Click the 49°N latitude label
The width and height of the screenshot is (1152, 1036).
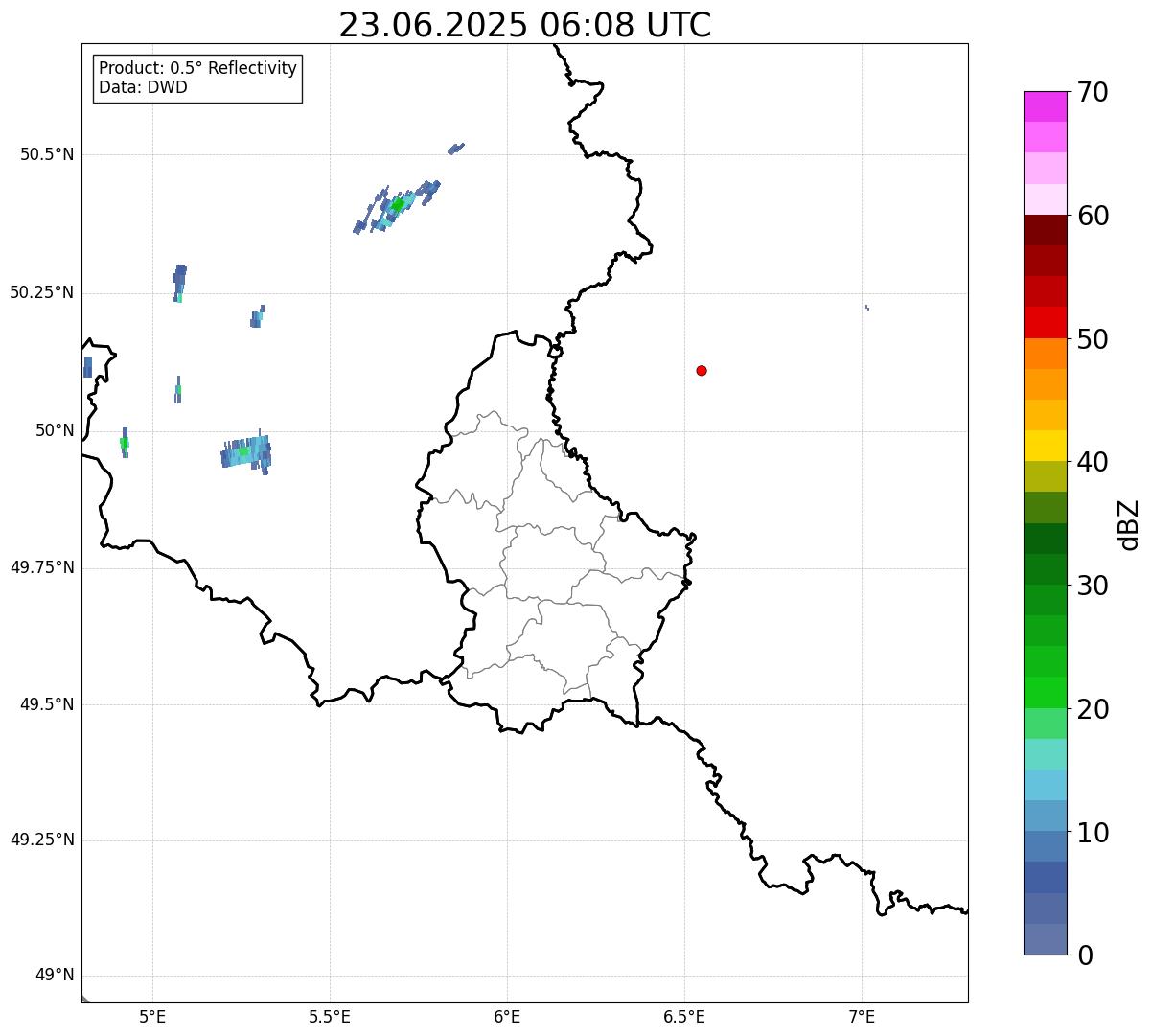pyautogui.click(x=55, y=976)
